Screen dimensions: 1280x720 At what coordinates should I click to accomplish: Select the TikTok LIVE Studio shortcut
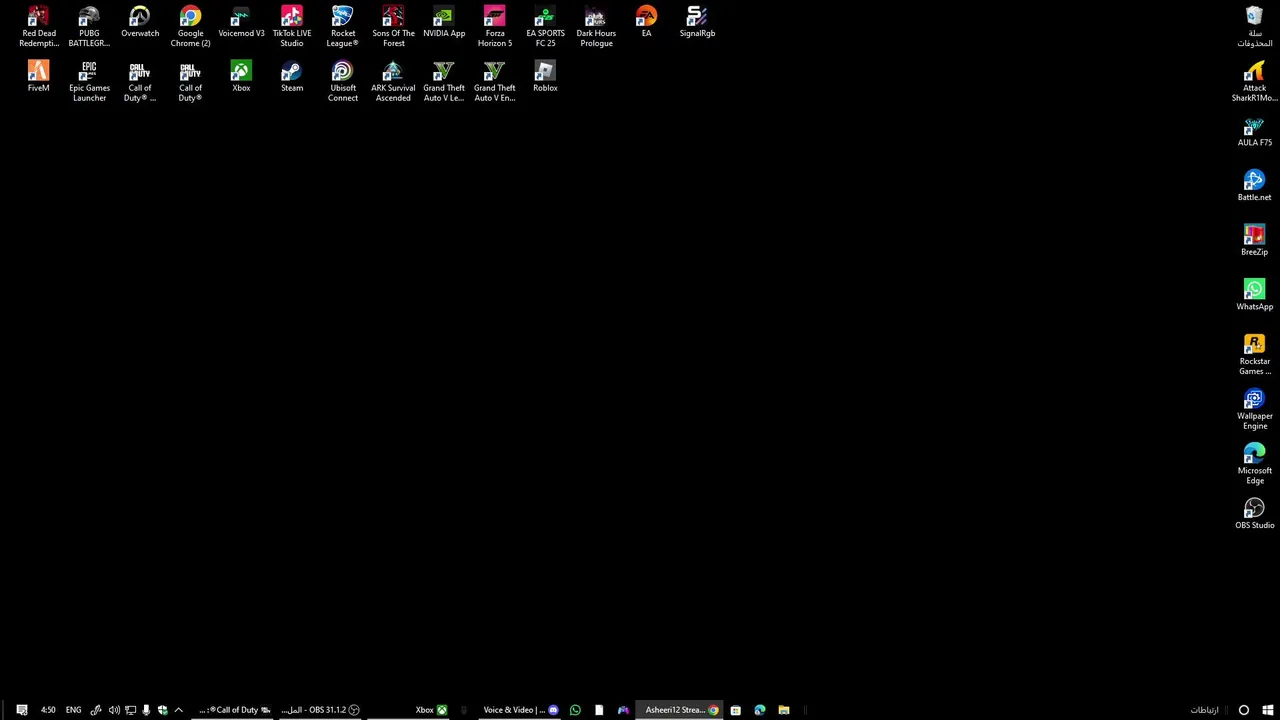[292, 27]
